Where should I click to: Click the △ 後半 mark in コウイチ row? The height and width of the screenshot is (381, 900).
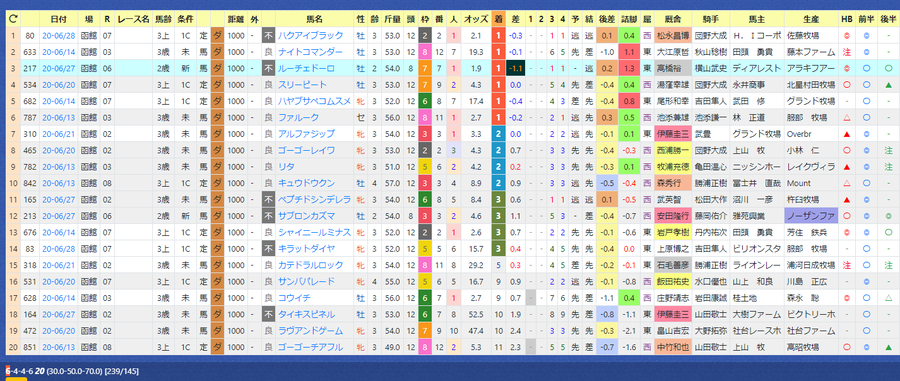coord(888,298)
